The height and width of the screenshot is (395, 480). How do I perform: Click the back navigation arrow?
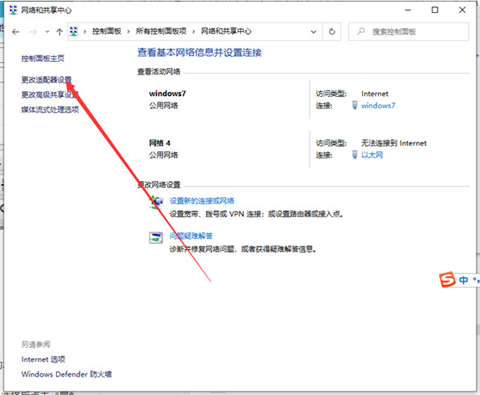15,32
